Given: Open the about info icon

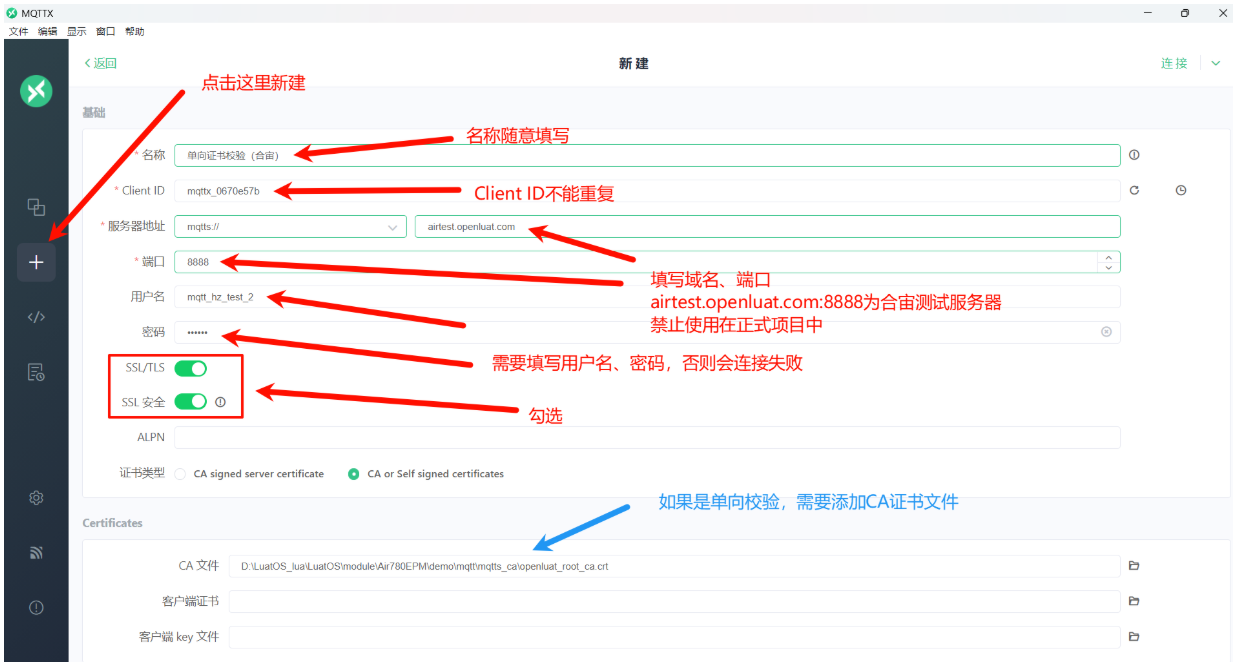Looking at the screenshot, I should click(x=36, y=607).
